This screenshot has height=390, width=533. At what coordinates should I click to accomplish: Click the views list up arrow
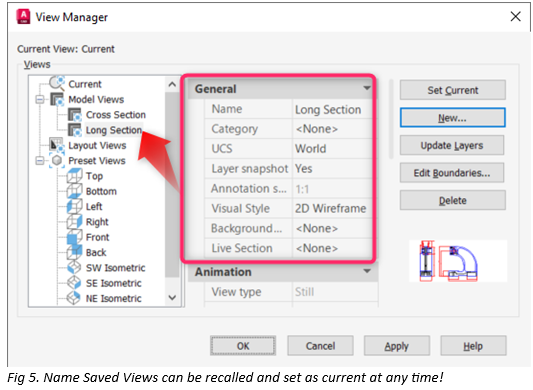pyautogui.click(x=172, y=84)
